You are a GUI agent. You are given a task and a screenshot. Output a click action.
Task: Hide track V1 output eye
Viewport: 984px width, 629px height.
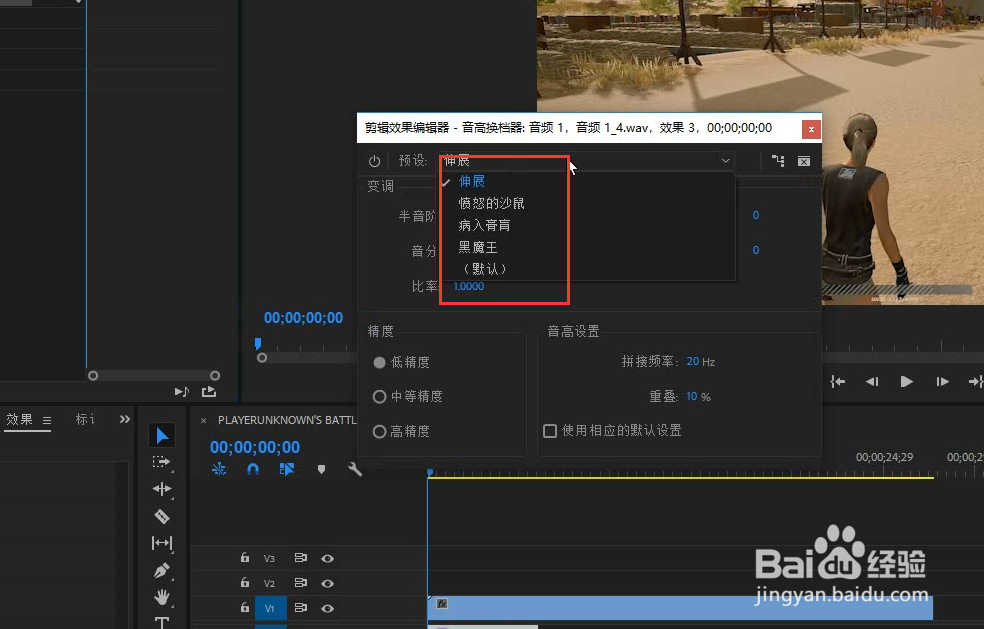pyautogui.click(x=328, y=608)
